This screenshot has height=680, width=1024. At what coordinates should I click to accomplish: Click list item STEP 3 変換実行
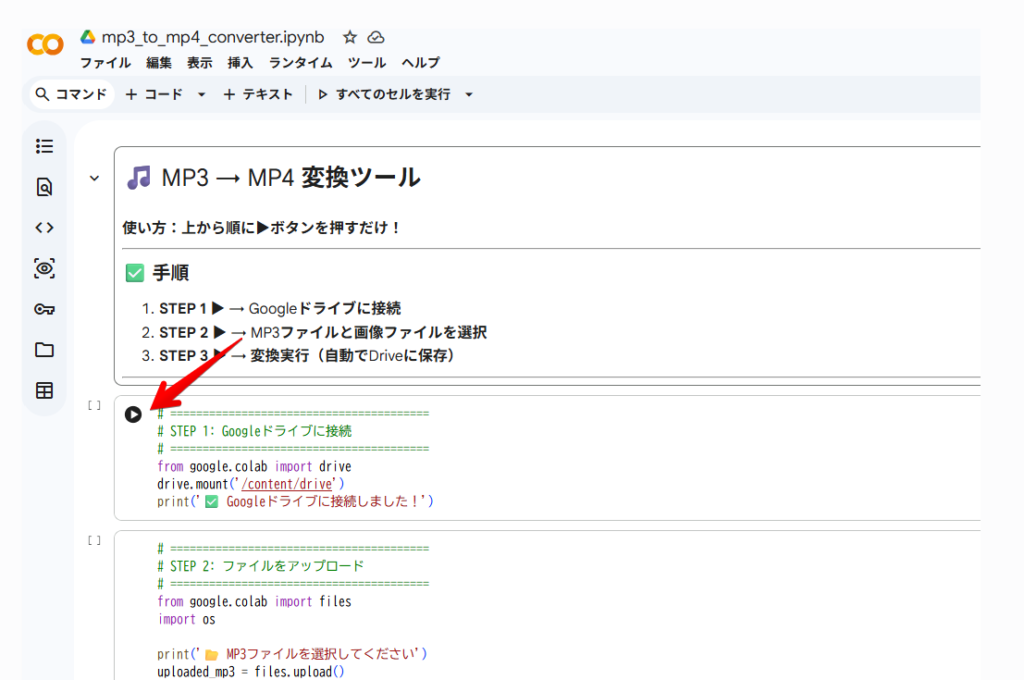coord(307,356)
